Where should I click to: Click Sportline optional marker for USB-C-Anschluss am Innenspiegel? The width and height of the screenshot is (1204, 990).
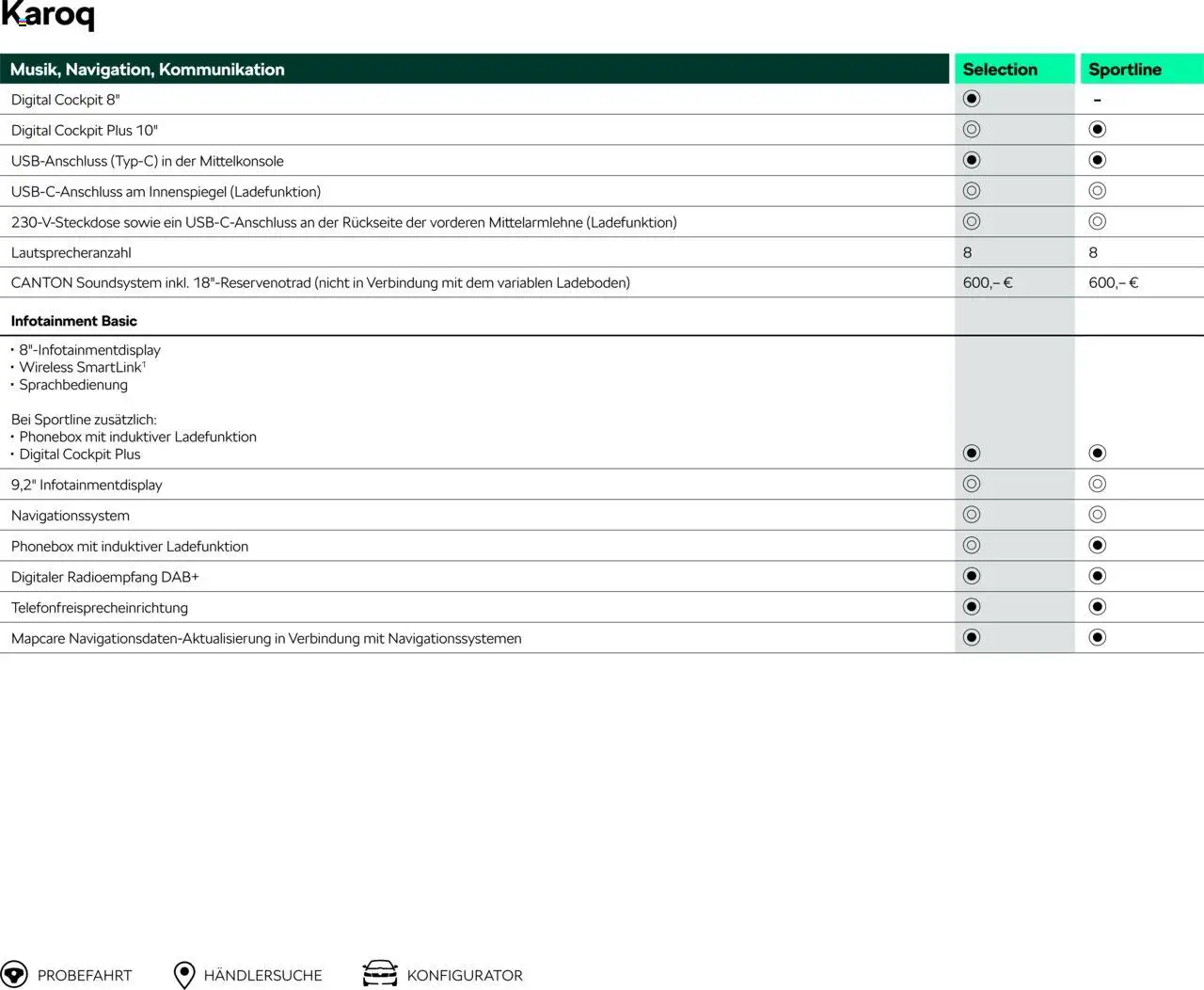click(x=1097, y=191)
